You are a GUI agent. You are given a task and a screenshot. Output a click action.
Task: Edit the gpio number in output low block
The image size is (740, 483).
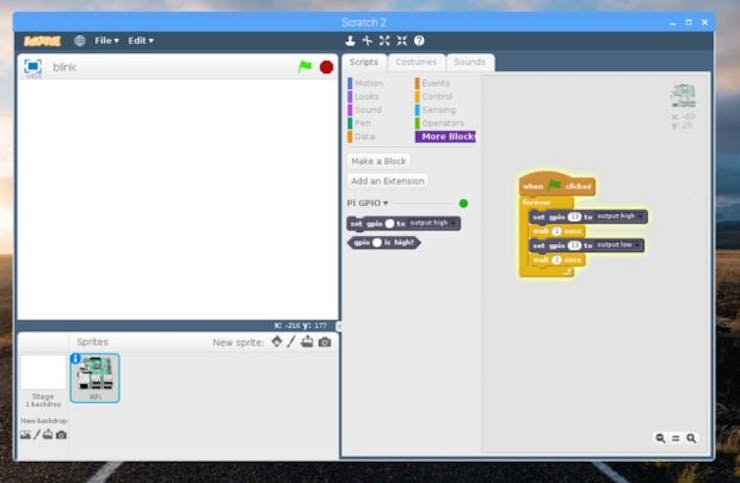pos(574,246)
